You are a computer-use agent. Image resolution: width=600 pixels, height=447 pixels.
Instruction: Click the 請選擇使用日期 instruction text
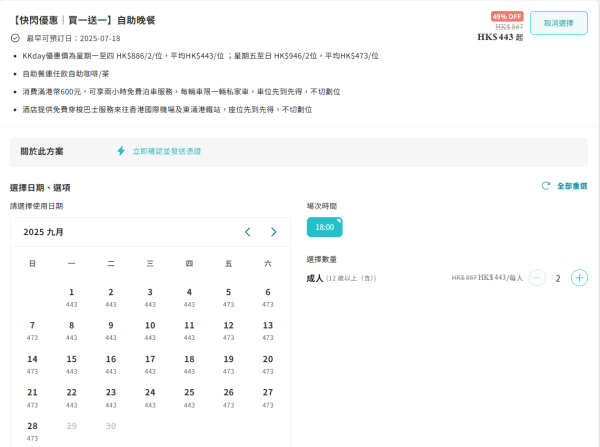tap(36, 206)
